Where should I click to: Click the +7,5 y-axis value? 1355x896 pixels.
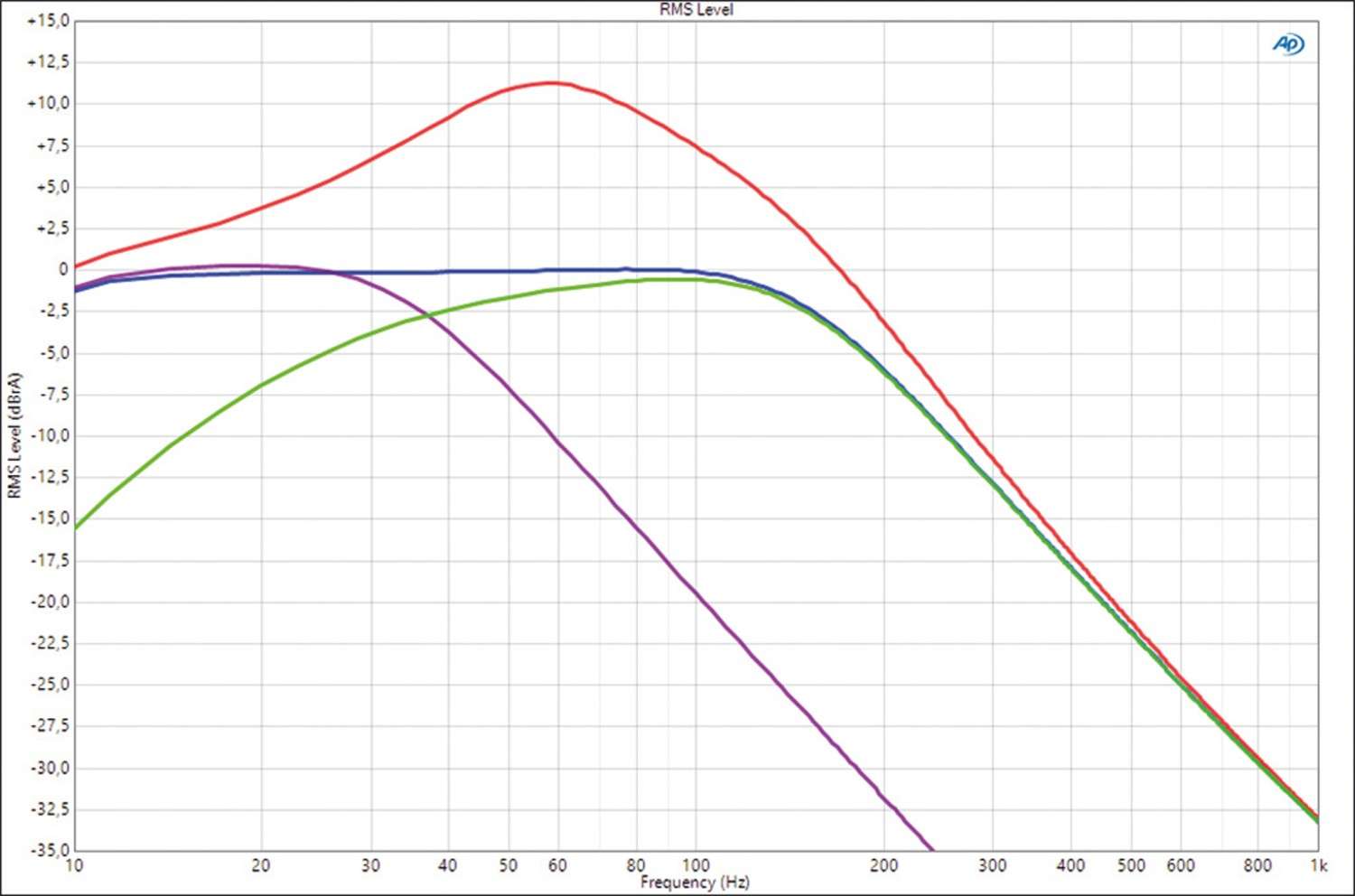point(52,145)
